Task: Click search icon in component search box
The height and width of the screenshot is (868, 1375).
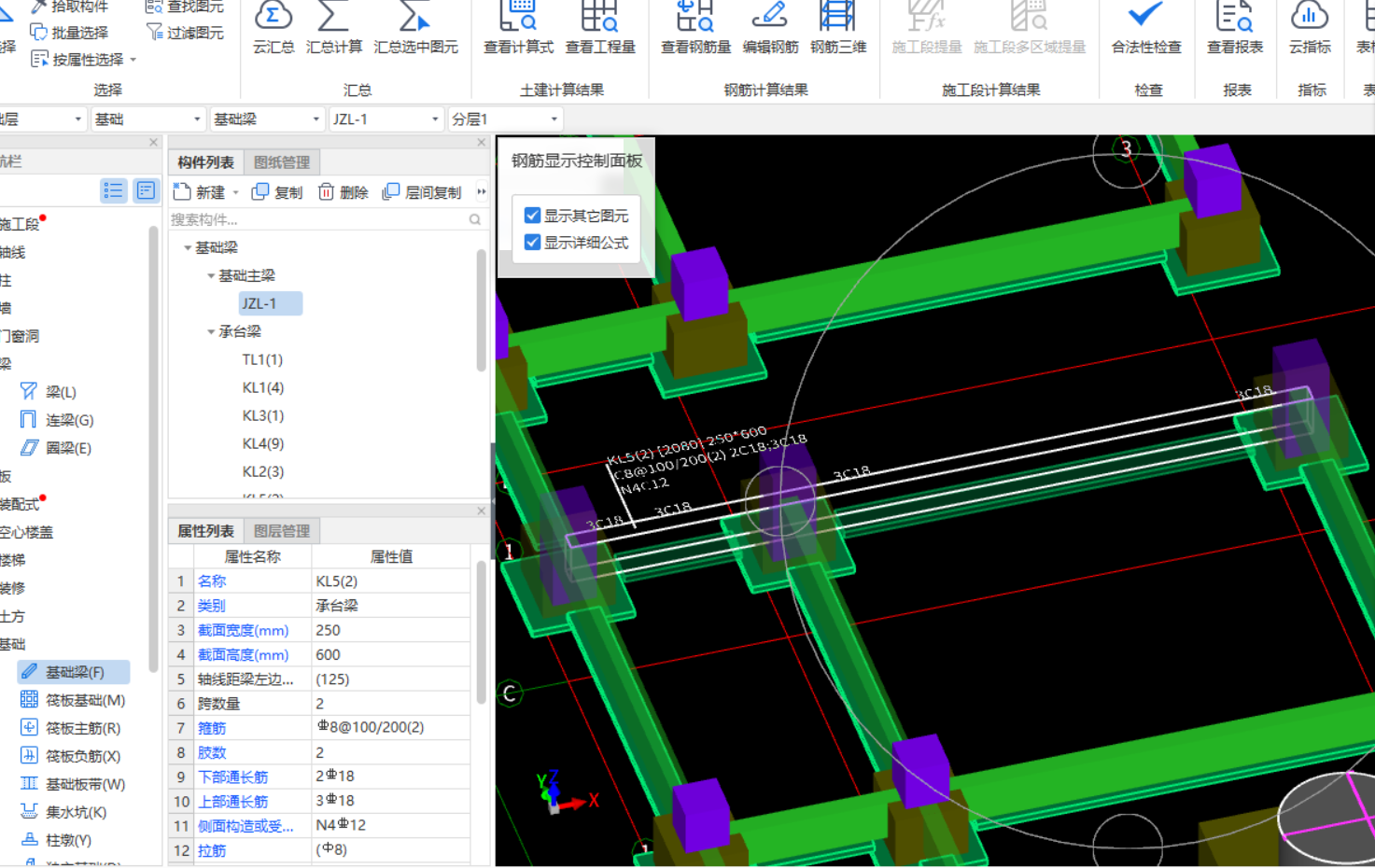Action: (475, 219)
